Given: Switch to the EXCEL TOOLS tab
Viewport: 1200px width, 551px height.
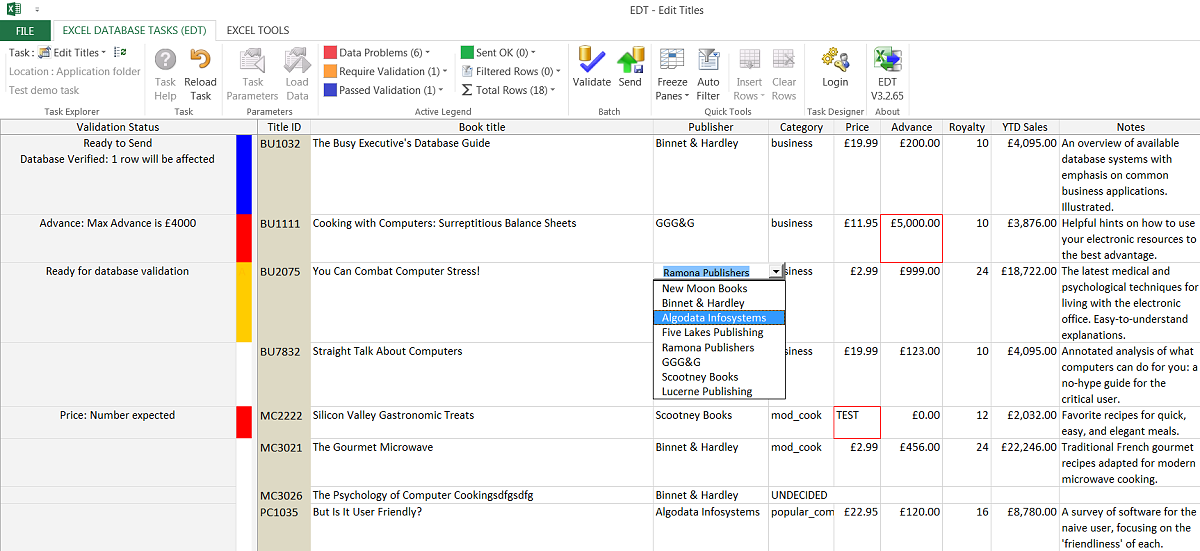Looking at the screenshot, I should (258, 31).
